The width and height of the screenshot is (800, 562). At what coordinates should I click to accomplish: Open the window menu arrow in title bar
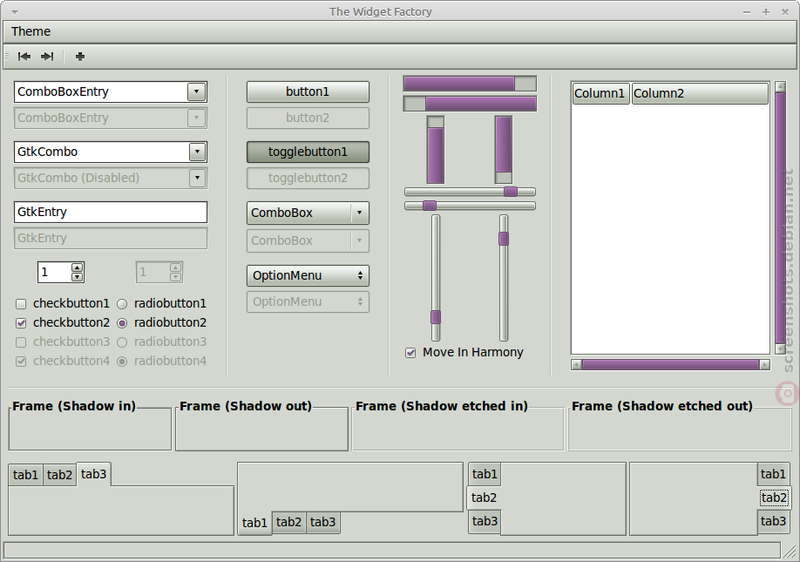click(15, 11)
